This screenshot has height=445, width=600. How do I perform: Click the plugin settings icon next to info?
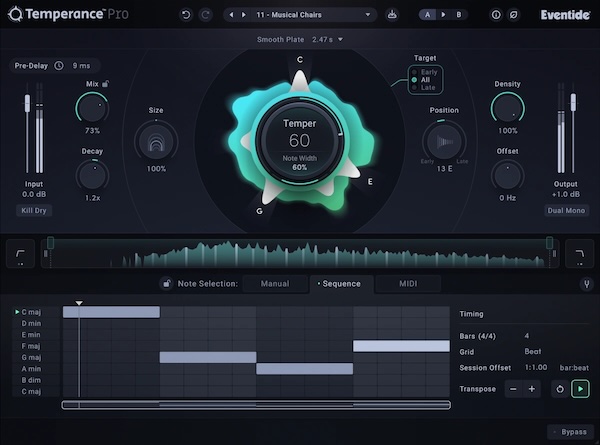click(513, 15)
